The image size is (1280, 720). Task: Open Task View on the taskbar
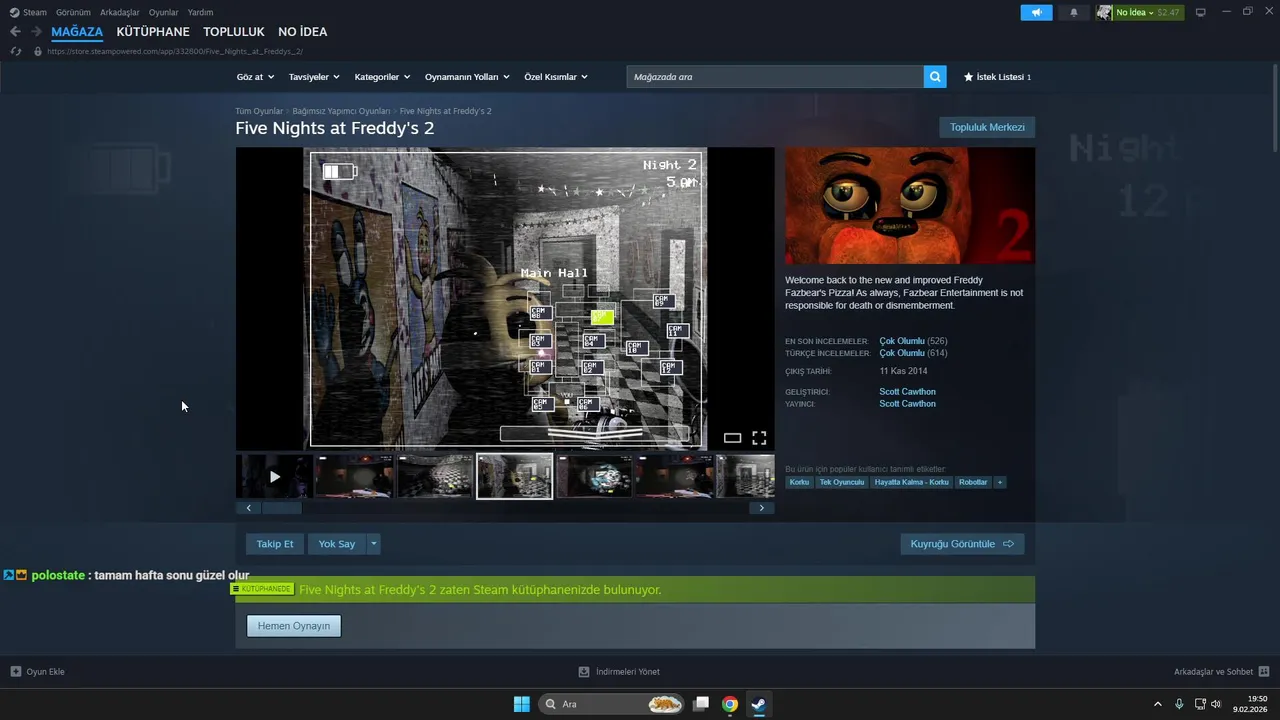[701, 704]
